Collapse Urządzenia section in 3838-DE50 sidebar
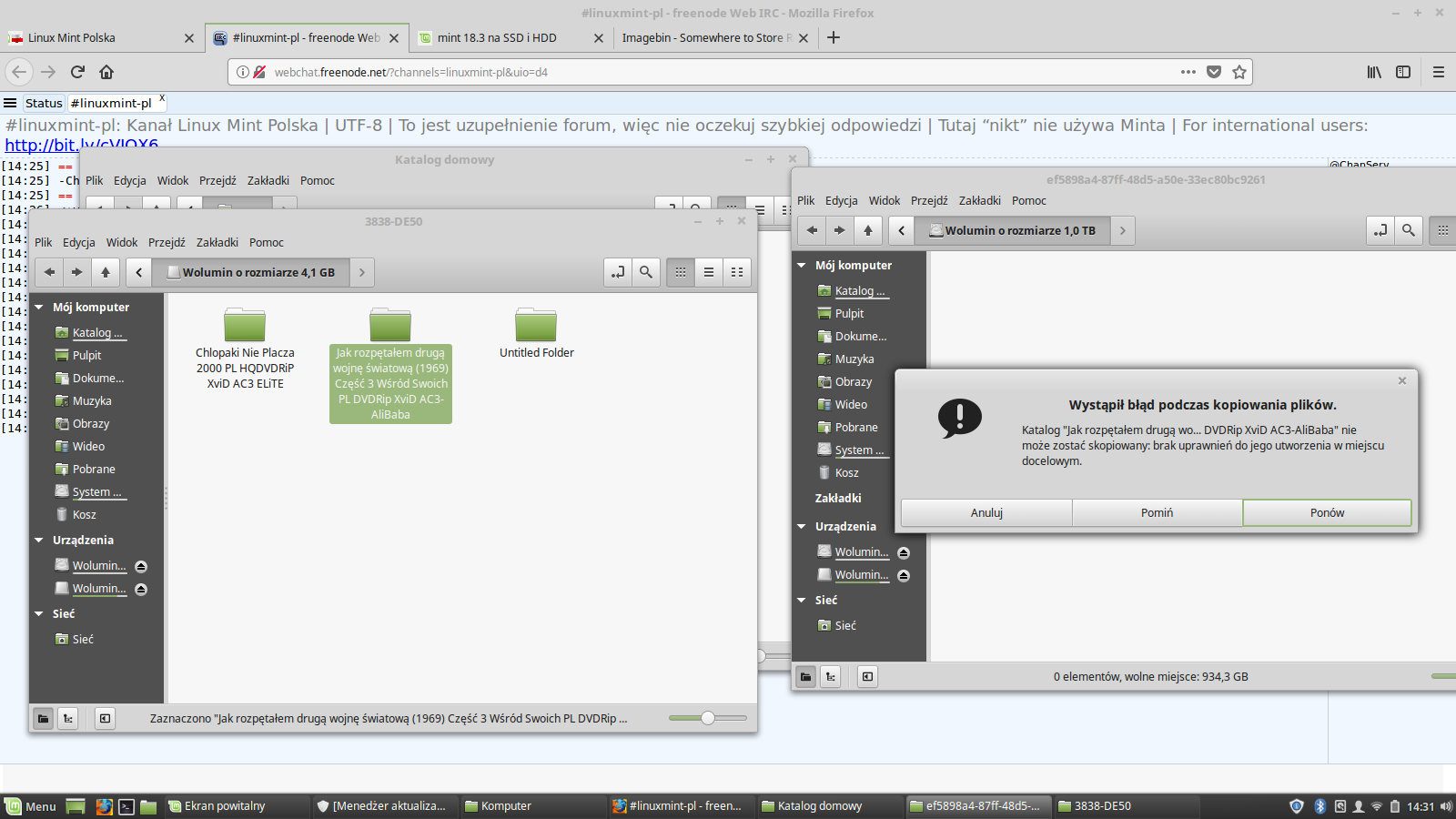The width and height of the screenshot is (1456, 819). pyautogui.click(x=39, y=541)
